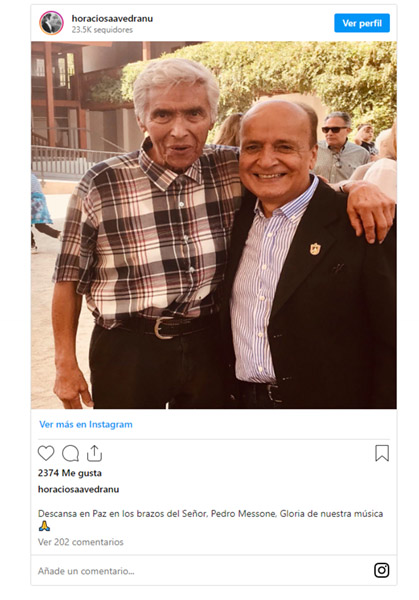Screen dimensions: 419x600
Task: Save post with the bookmark icon
Action: click(382, 453)
